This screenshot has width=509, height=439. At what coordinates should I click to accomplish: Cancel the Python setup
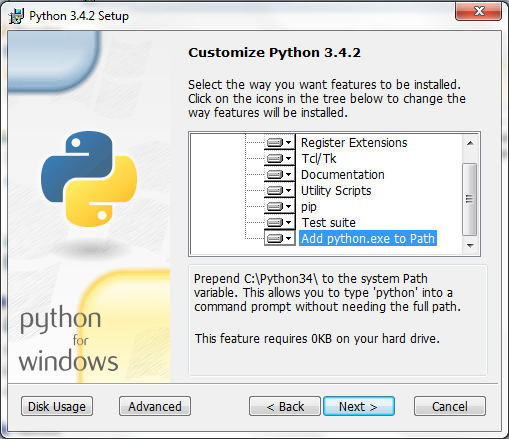coord(450,406)
